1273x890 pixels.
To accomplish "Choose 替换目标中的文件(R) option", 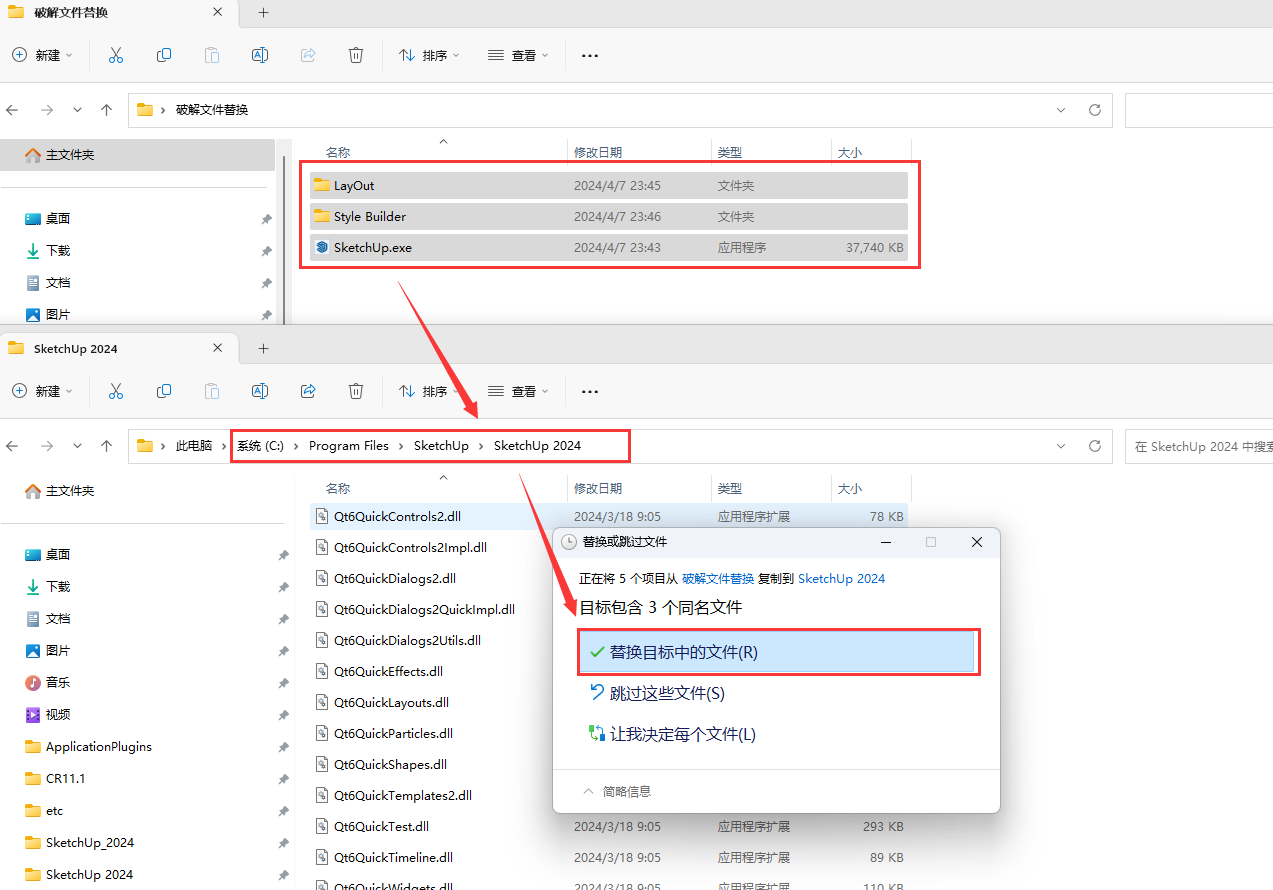I will coord(776,652).
